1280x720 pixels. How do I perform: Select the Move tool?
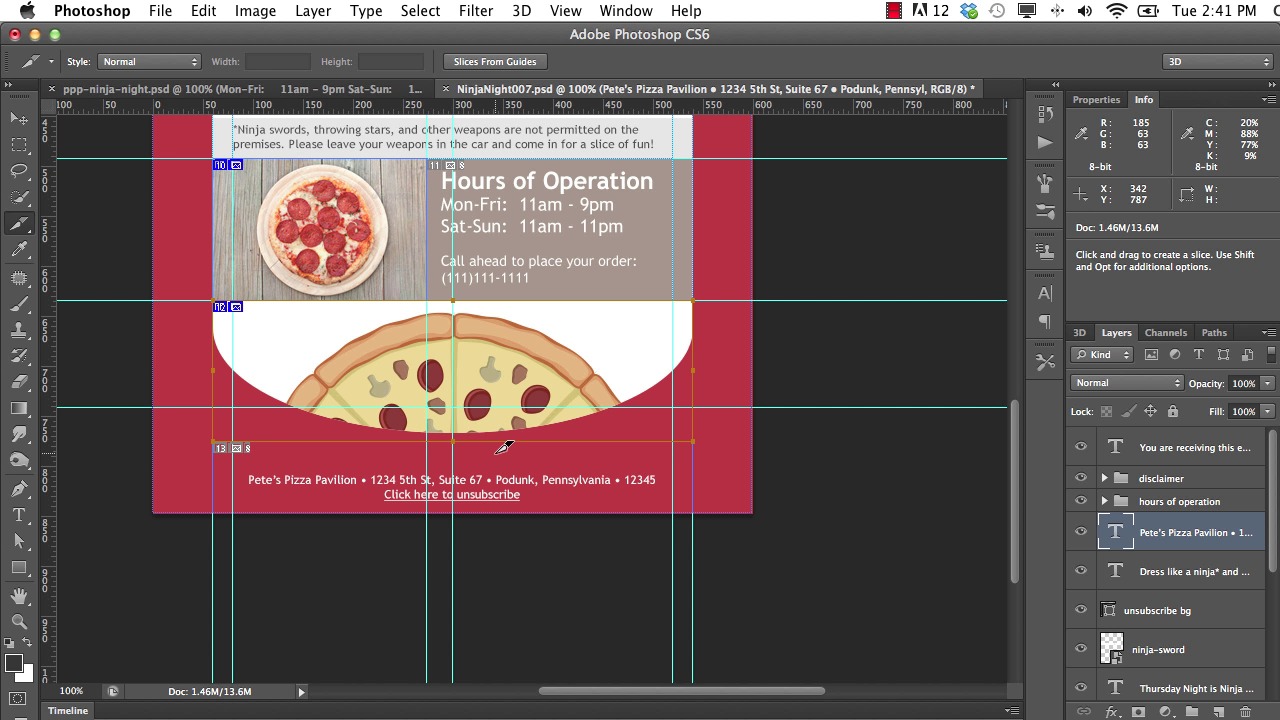(19, 118)
